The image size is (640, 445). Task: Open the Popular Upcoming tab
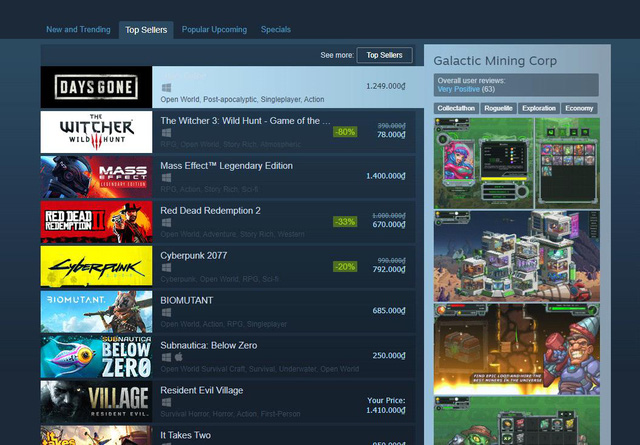(x=214, y=29)
